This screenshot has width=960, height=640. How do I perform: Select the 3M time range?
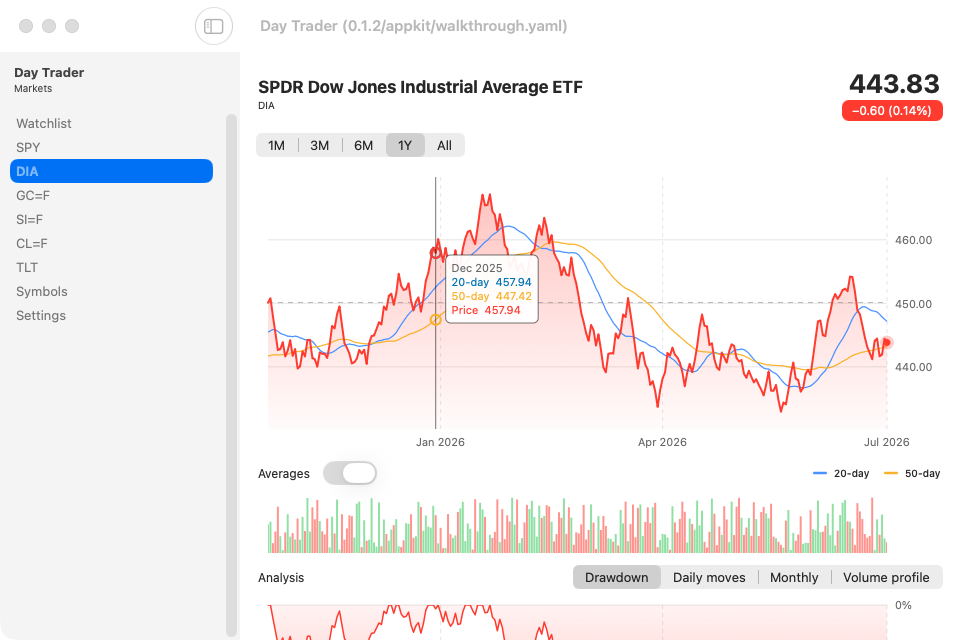pyautogui.click(x=320, y=146)
